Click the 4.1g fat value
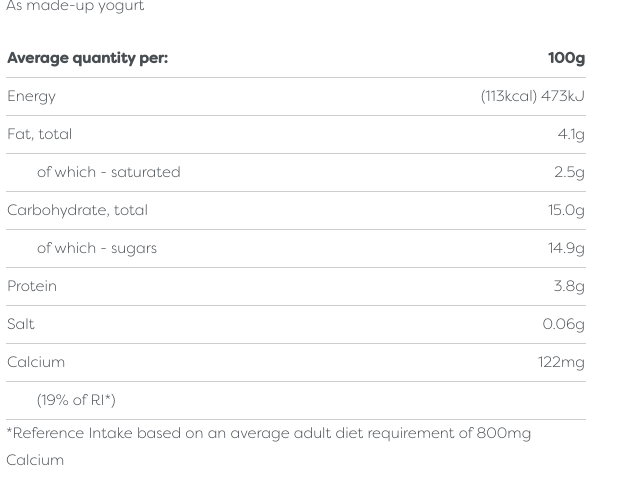Image resolution: width=619 pixels, height=486 pixels. 571,134
